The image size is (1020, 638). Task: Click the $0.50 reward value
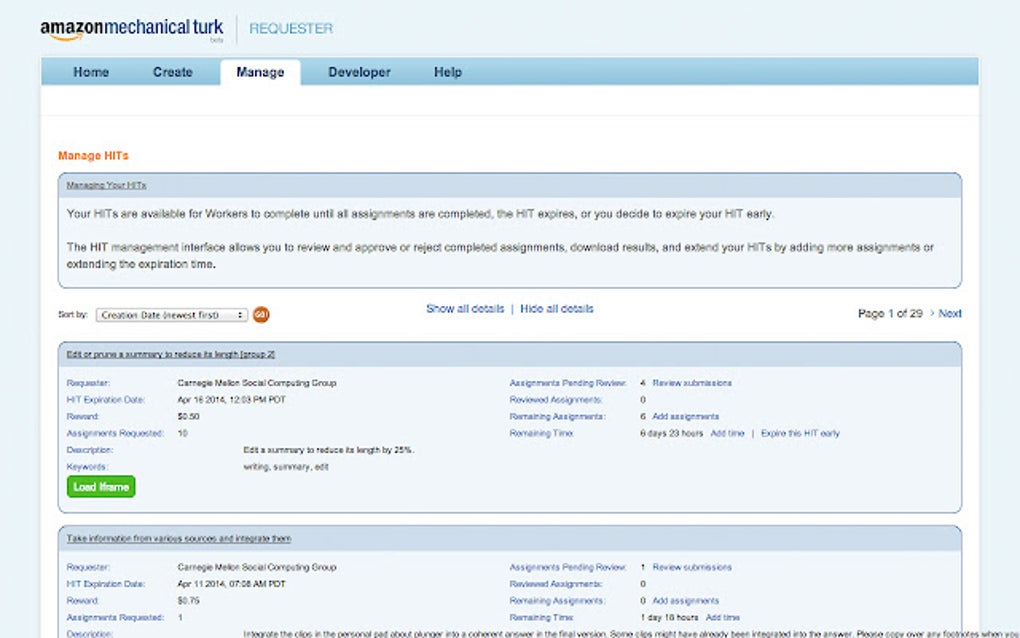[188, 416]
